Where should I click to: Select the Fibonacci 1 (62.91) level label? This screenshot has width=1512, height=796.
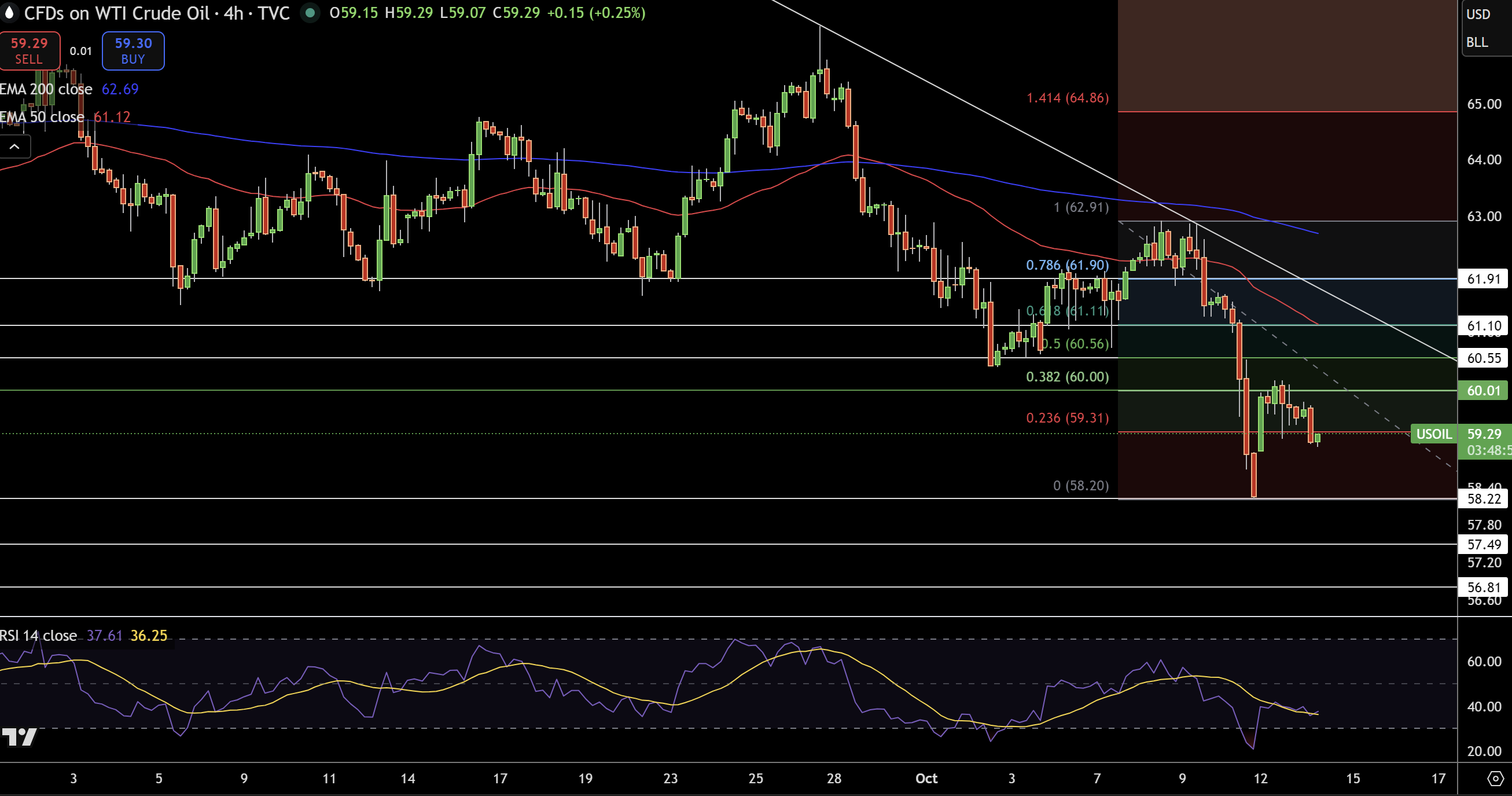coord(1081,207)
